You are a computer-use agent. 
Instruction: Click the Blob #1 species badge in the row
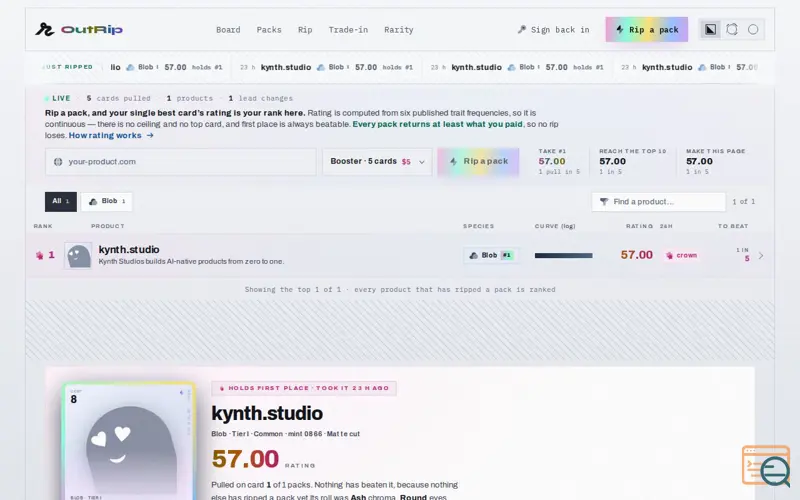coord(491,255)
